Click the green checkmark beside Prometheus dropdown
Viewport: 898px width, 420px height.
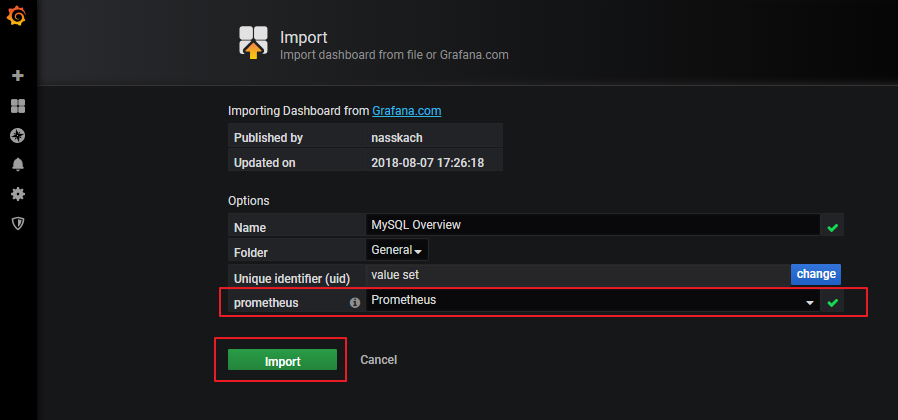pos(832,302)
